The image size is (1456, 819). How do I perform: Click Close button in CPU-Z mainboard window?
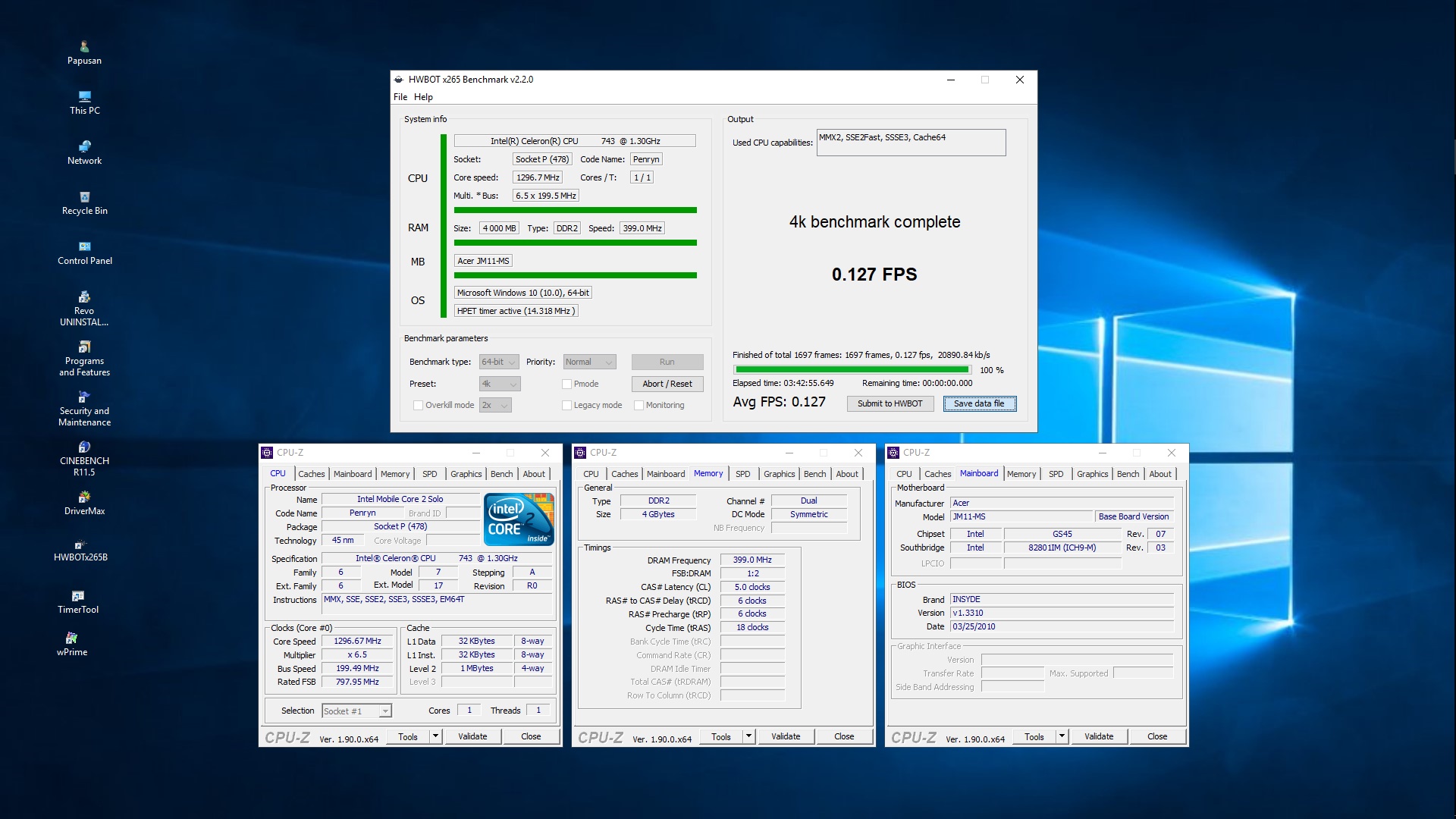click(x=1157, y=736)
